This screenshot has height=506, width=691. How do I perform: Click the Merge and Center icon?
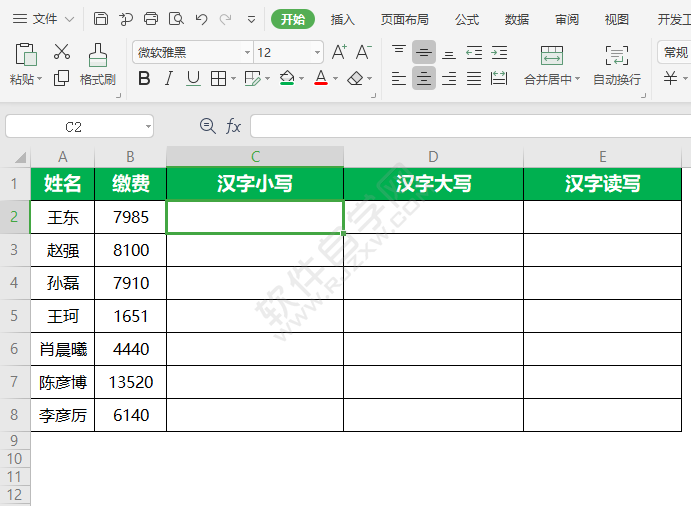[552, 56]
